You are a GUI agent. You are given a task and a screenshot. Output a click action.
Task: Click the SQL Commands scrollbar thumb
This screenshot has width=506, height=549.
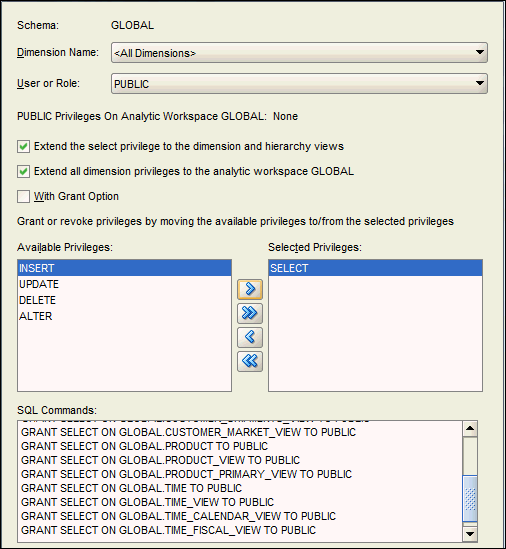click(x=470, y=498)
